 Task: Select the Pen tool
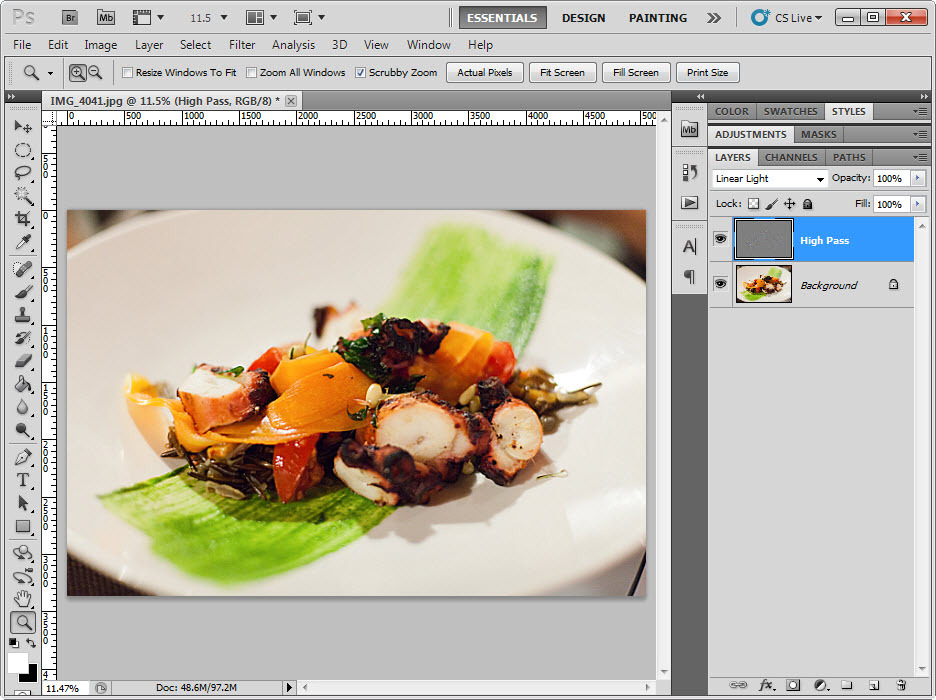[x=23, y=457]
